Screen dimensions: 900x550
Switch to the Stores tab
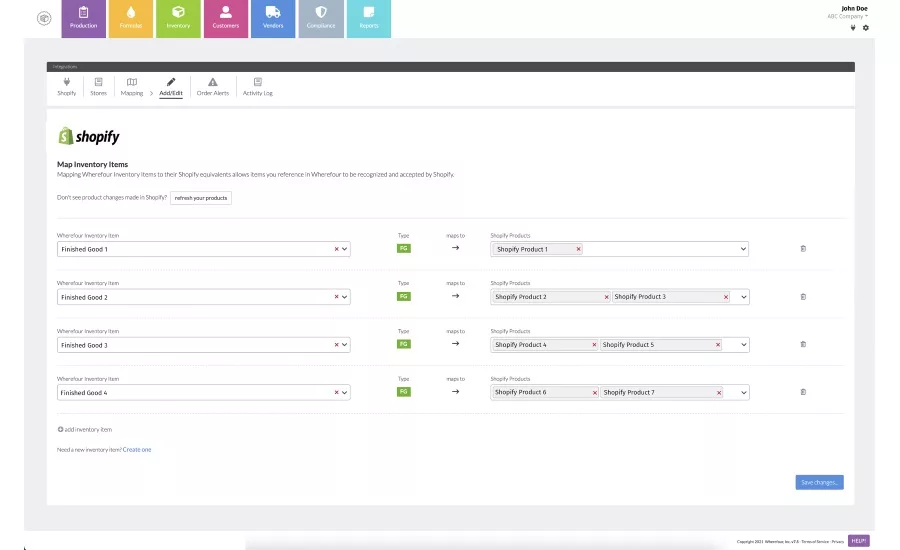(x=99, y=87)
